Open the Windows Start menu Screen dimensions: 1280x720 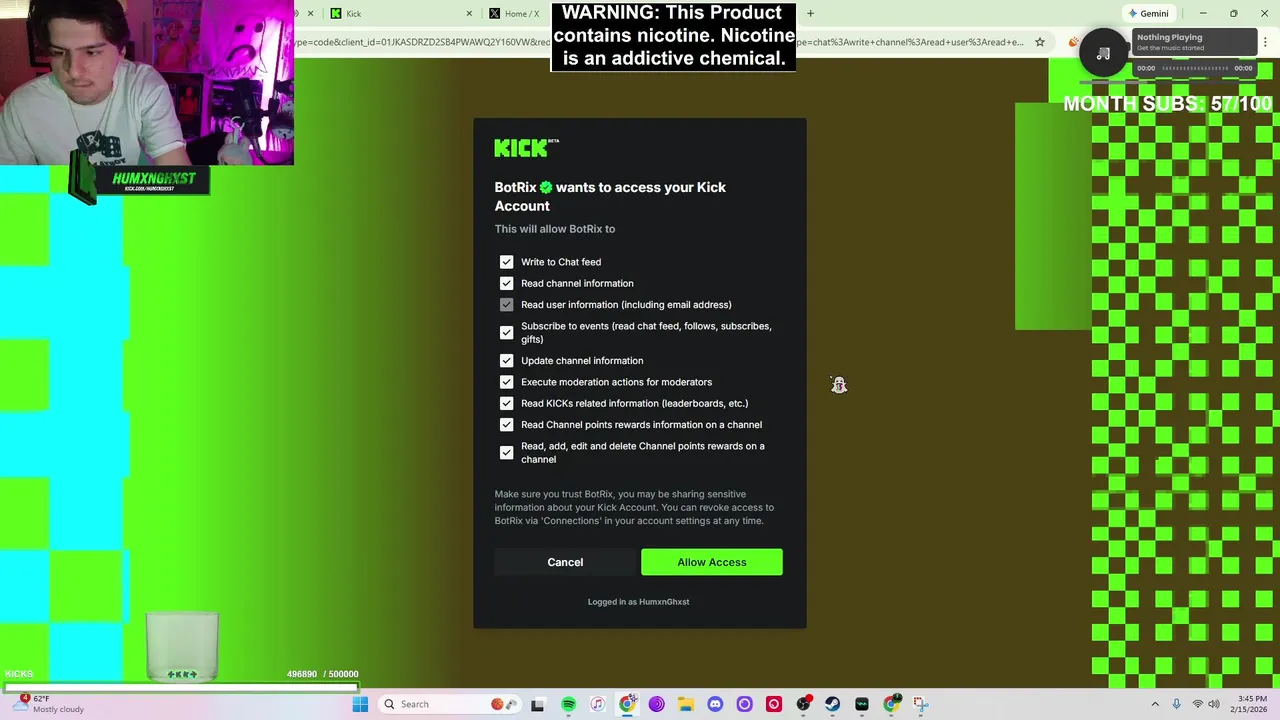(360, 704)
